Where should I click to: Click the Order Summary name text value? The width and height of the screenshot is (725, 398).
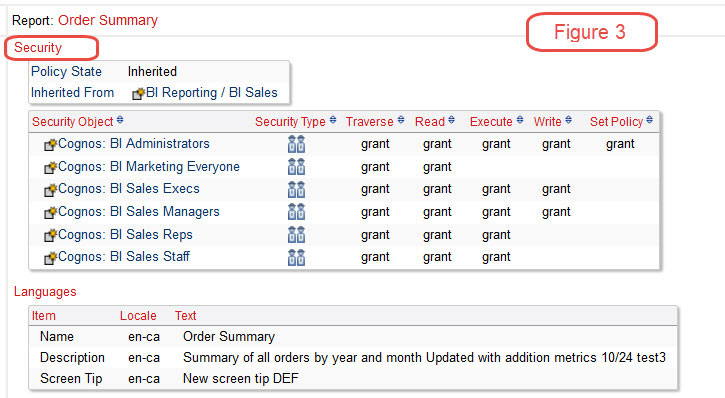tap(229, 337)
